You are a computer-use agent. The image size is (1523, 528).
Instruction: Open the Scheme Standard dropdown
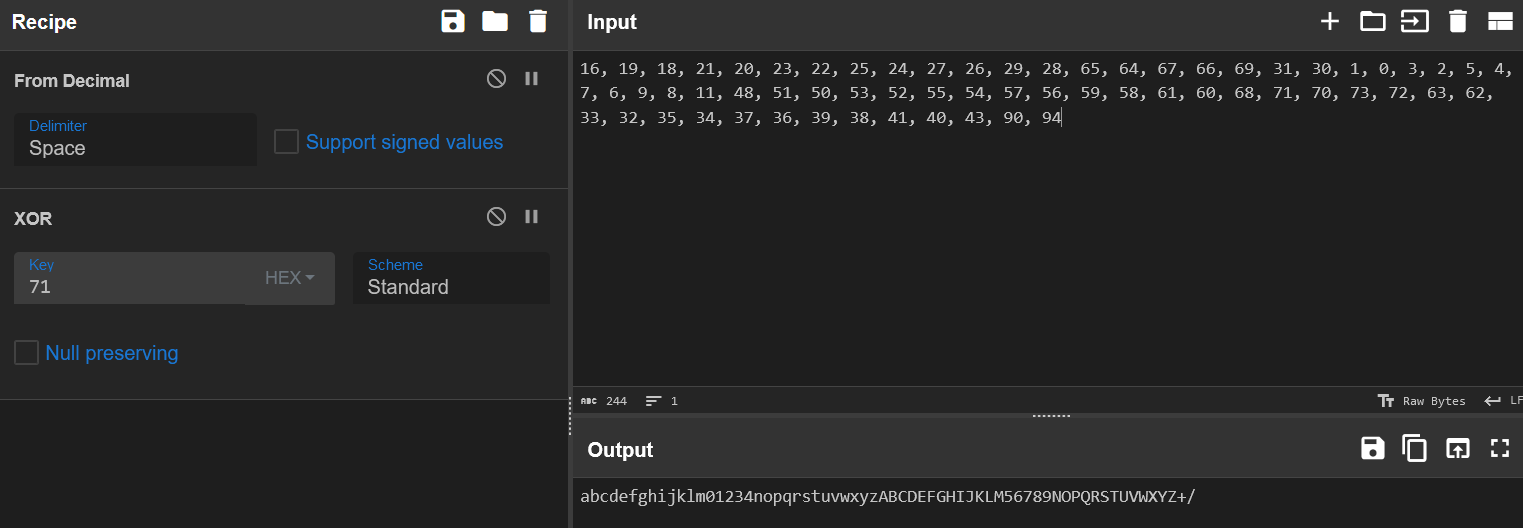(451, 278)
